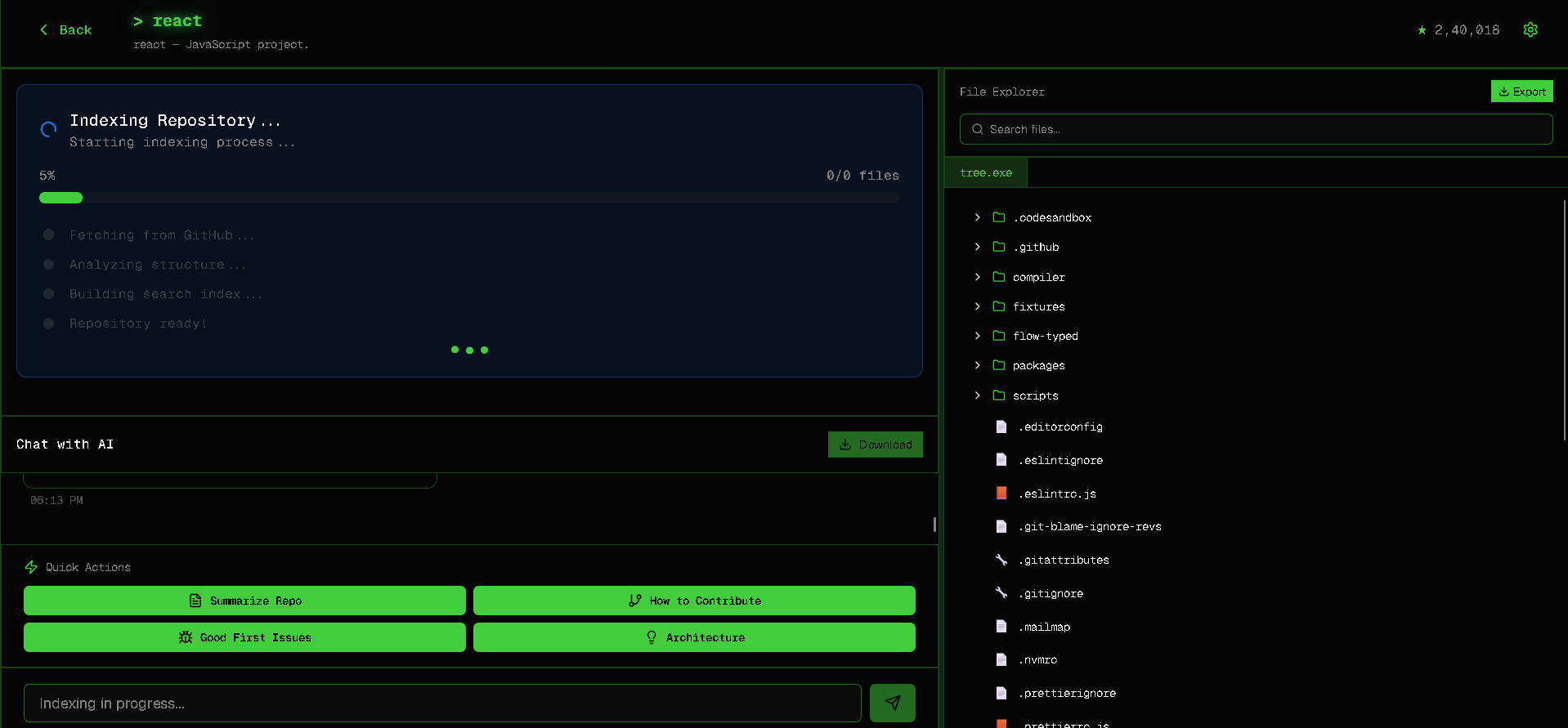1568x728 pixels.
Task: Click the Search files input field
Action: [1256, 129]
